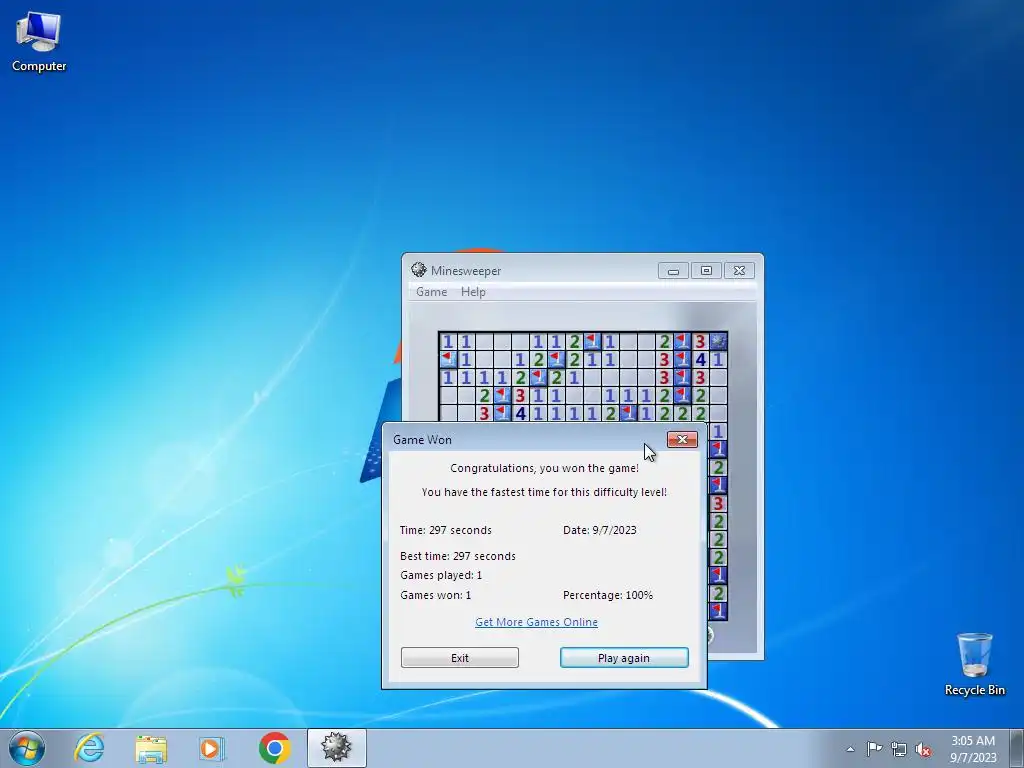Click the 'Date: 9/7/2023' text in dialog
1024x768 pixels.
coord(600,530)
